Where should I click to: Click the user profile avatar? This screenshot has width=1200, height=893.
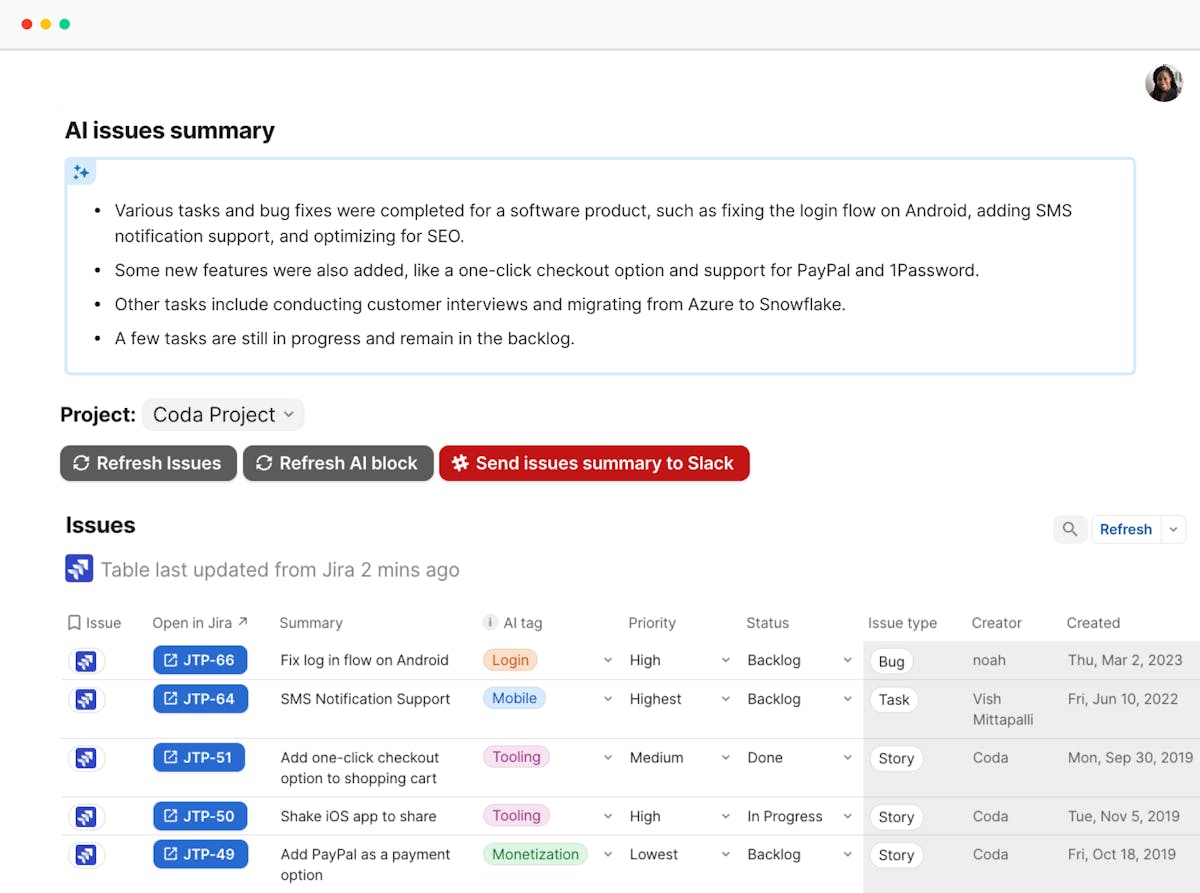pos(1163,83)
